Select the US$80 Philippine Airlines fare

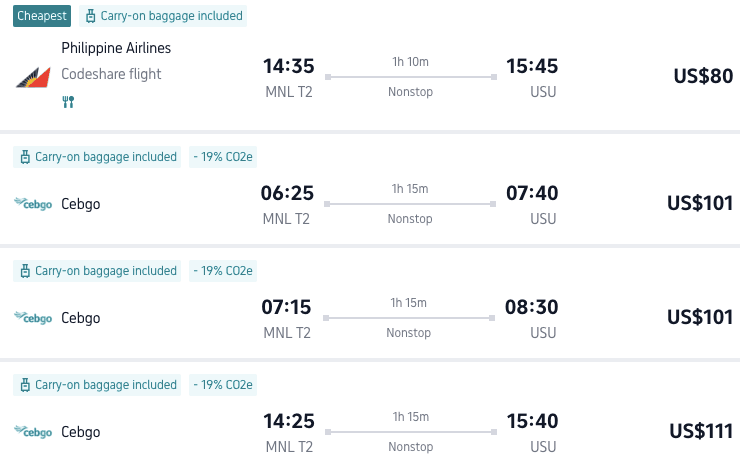pyautogui.click(x=703, y=77)
